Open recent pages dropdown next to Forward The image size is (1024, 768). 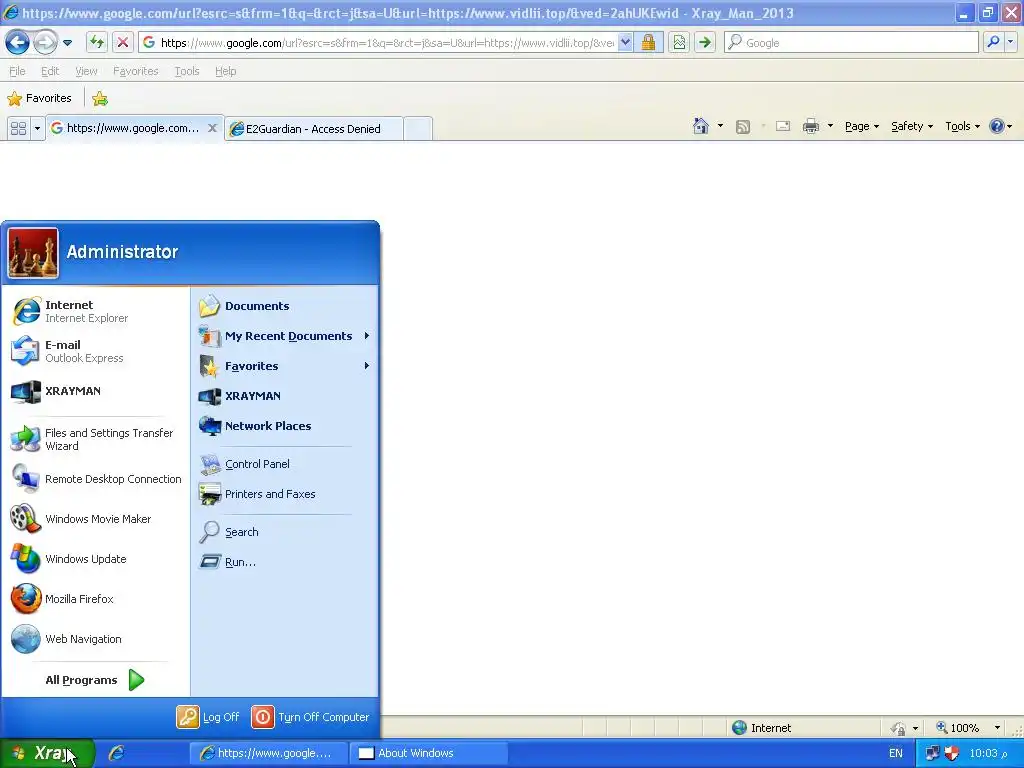coord(67,43)
